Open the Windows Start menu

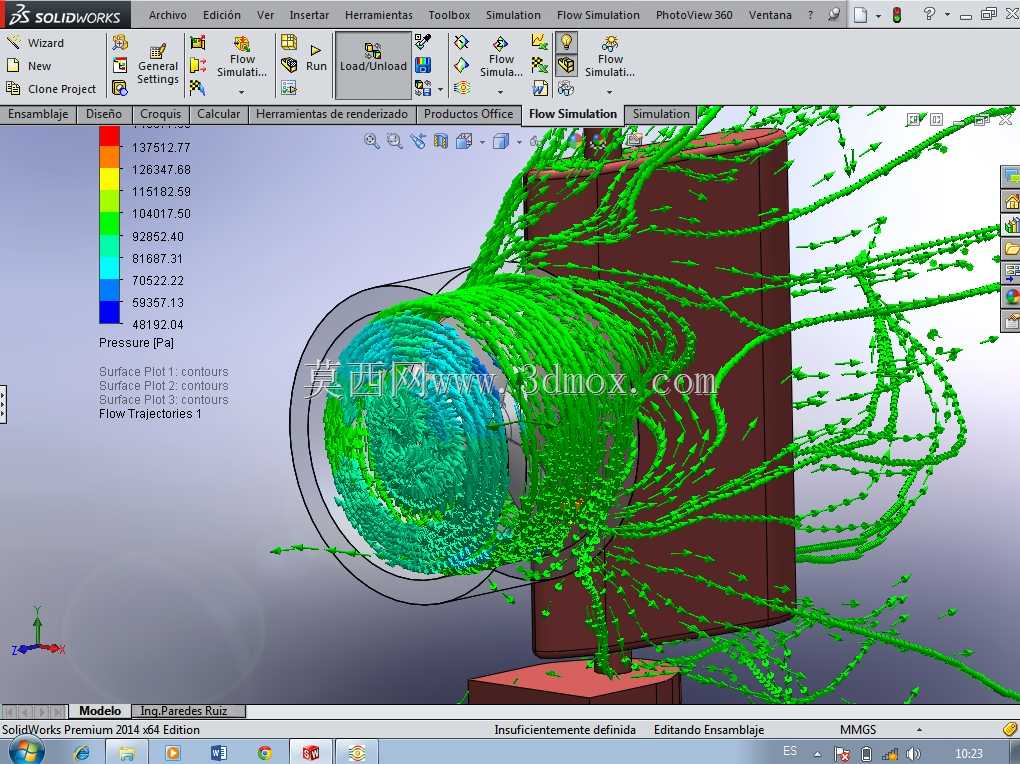(25, 751)
